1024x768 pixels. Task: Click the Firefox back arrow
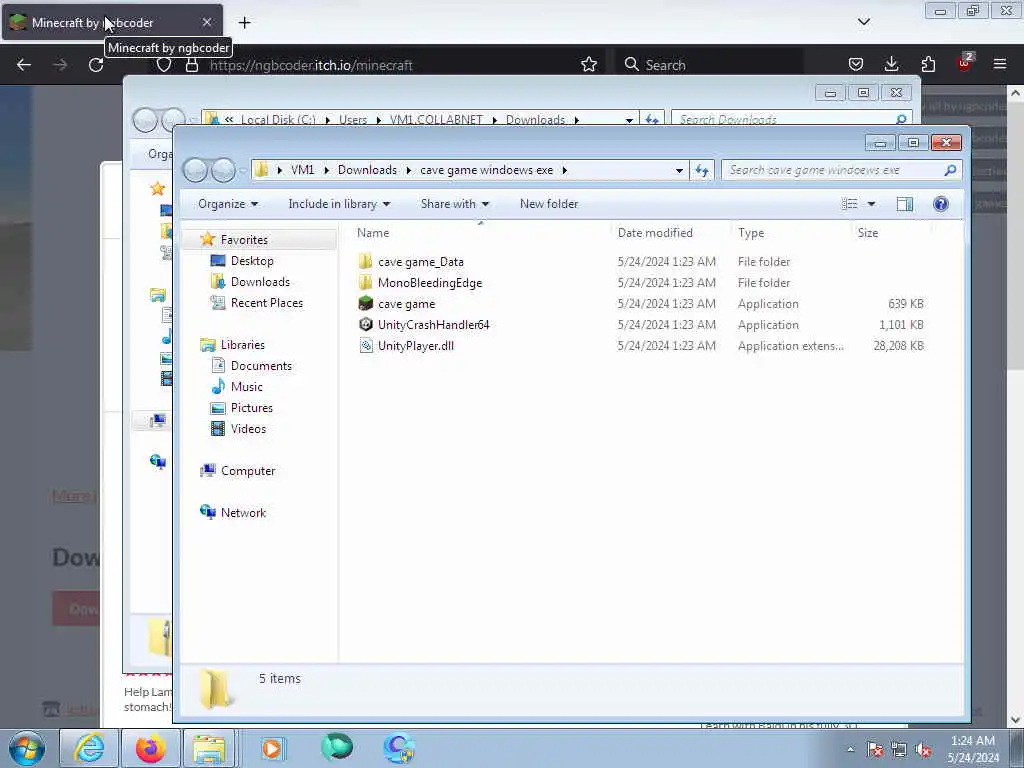pyautogui.click(x=24, y=65)
